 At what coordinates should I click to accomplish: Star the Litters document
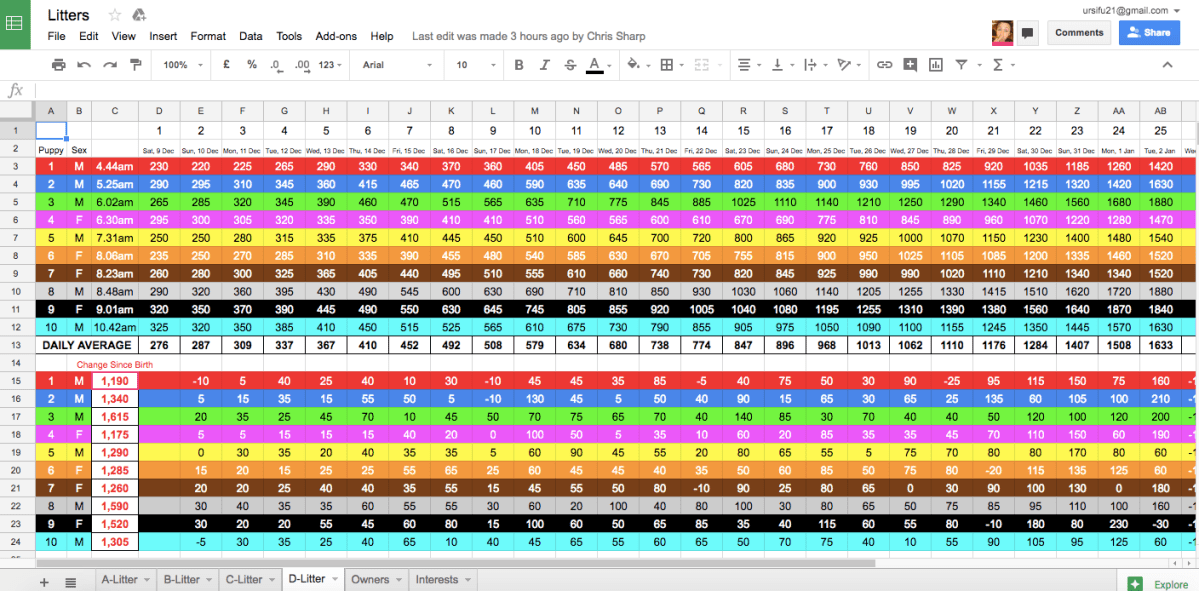(114, 15)
